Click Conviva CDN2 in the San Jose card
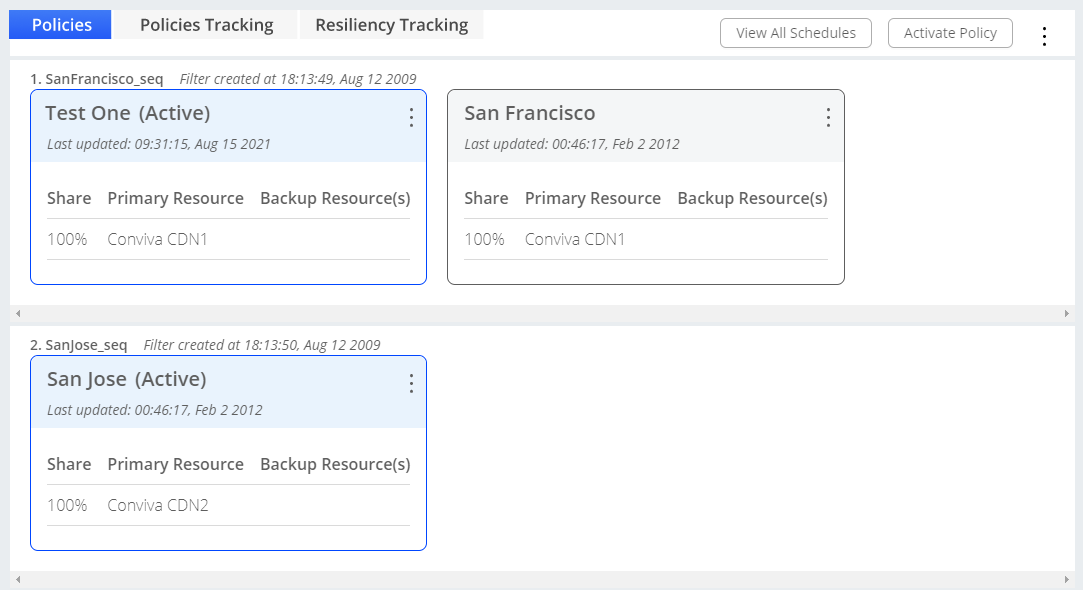 [158, 505]
